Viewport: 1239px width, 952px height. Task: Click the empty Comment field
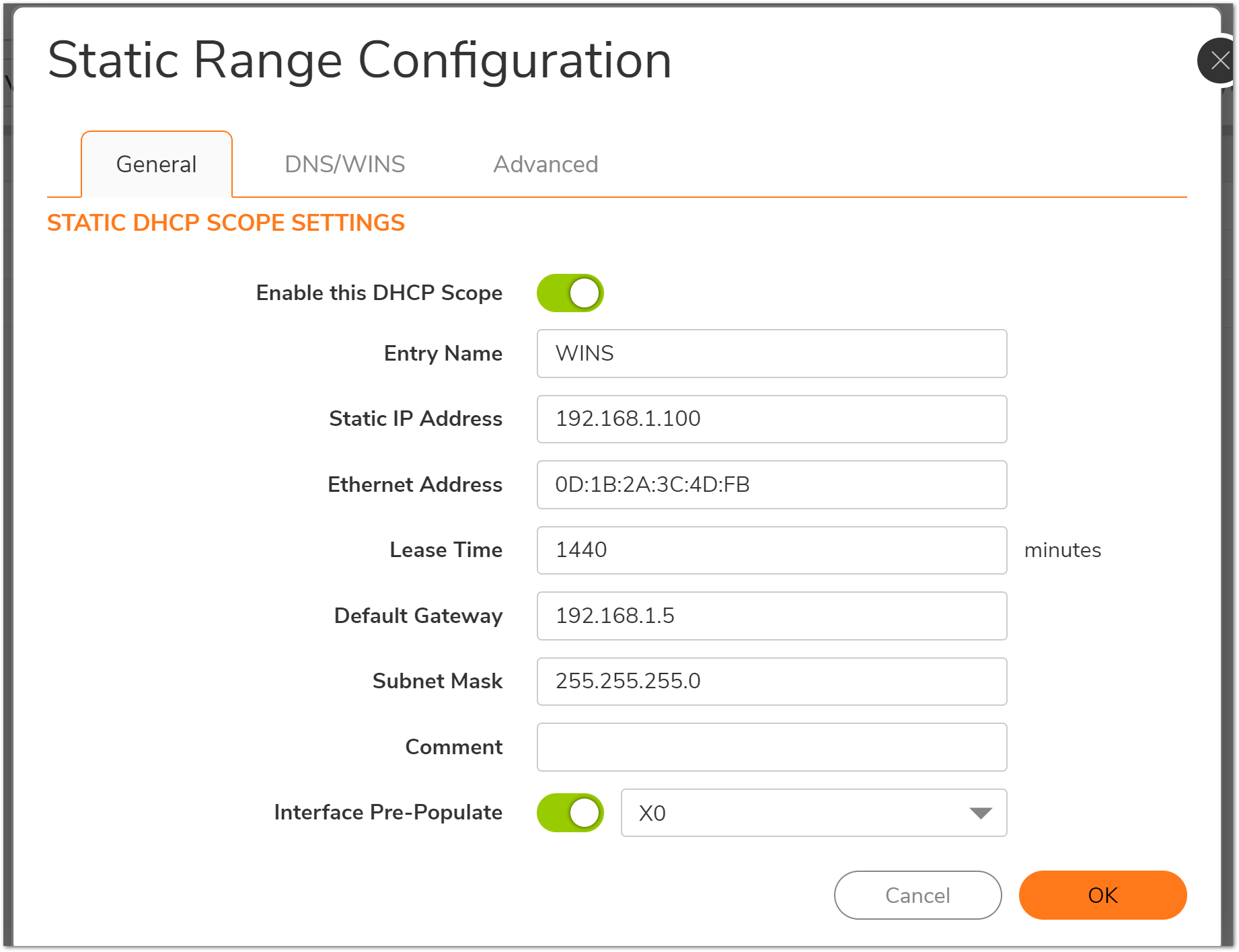772,747
